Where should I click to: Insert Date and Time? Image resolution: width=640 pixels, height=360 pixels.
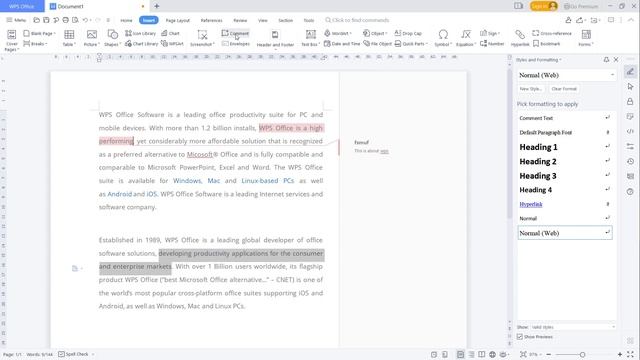(342, 44)
